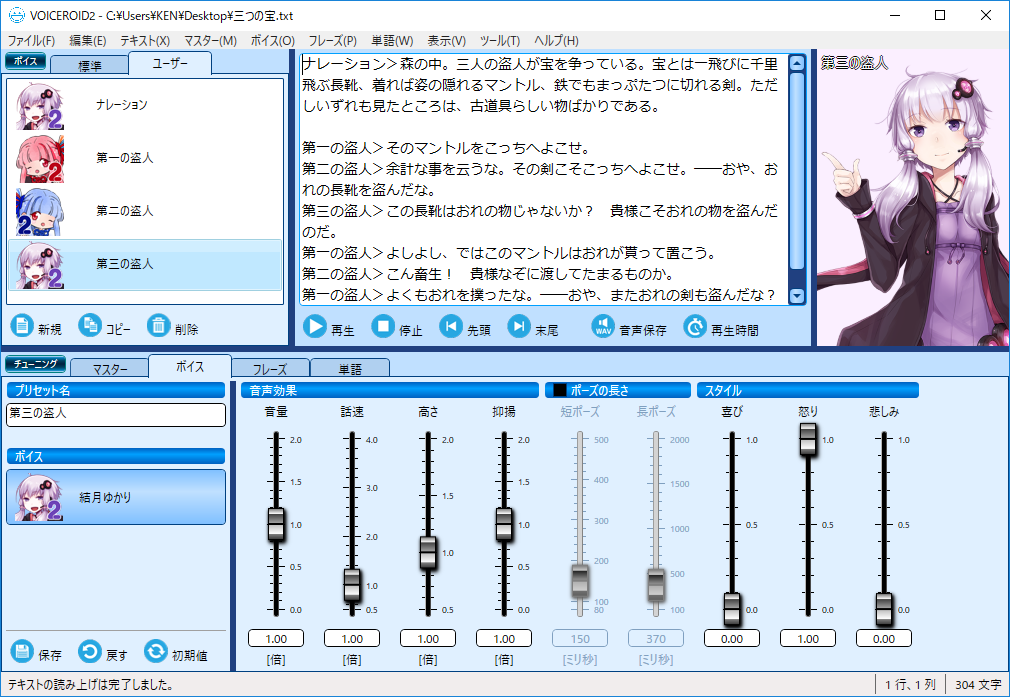Reset to defaults with 初期値 icon
This screenshot has width=1010, height=697.
tap(155, 651)
